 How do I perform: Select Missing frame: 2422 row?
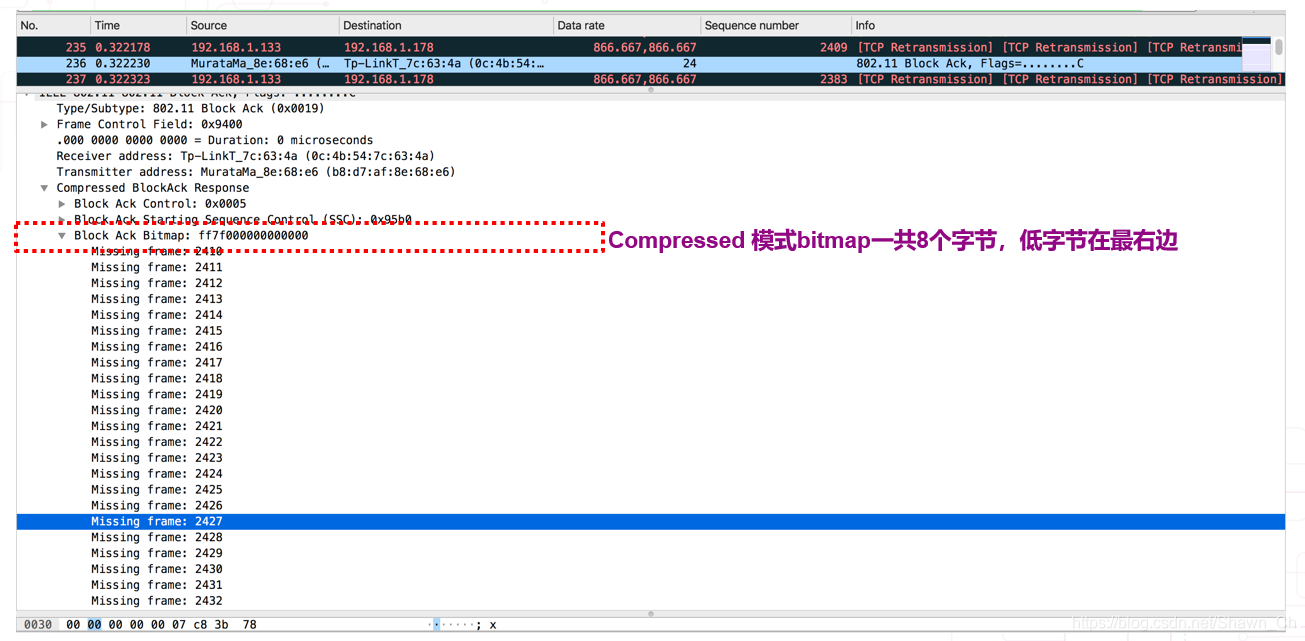(x=650, y=442)
